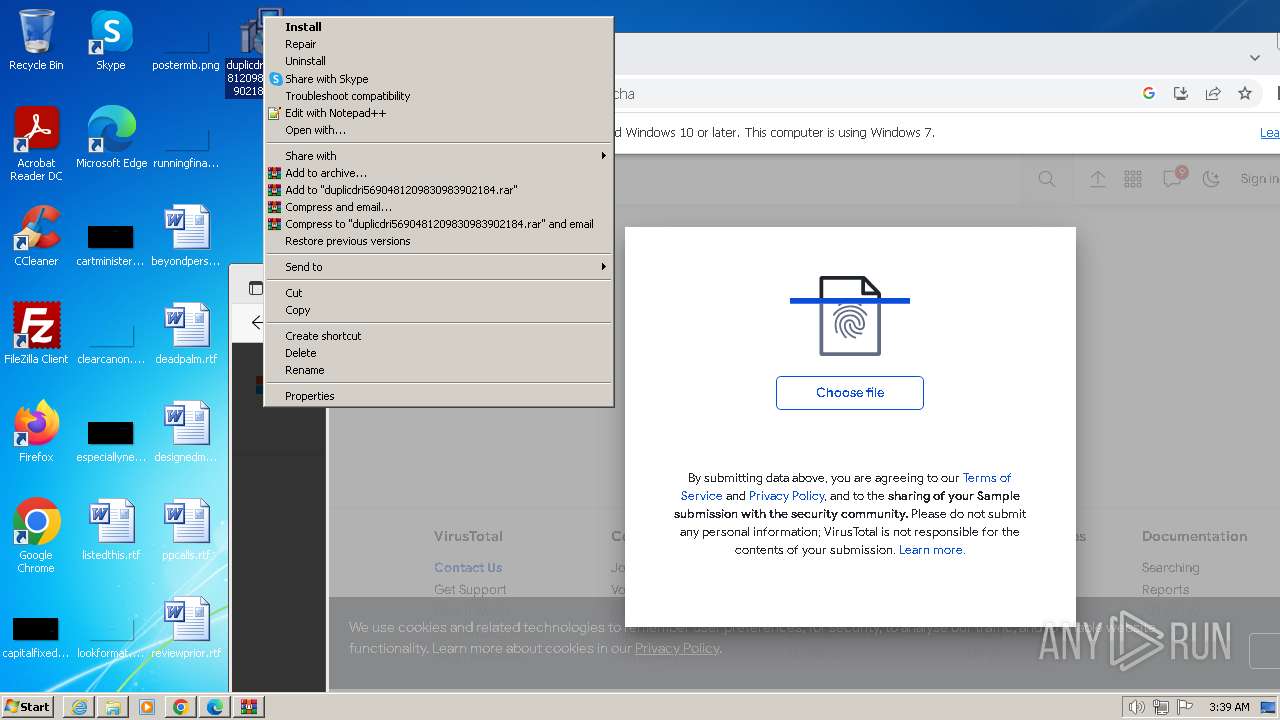Open Privacy Policy link in cookie banner
Image resolution: width=1280 pixels, height=720 pixels.
[x=677, y=648]
